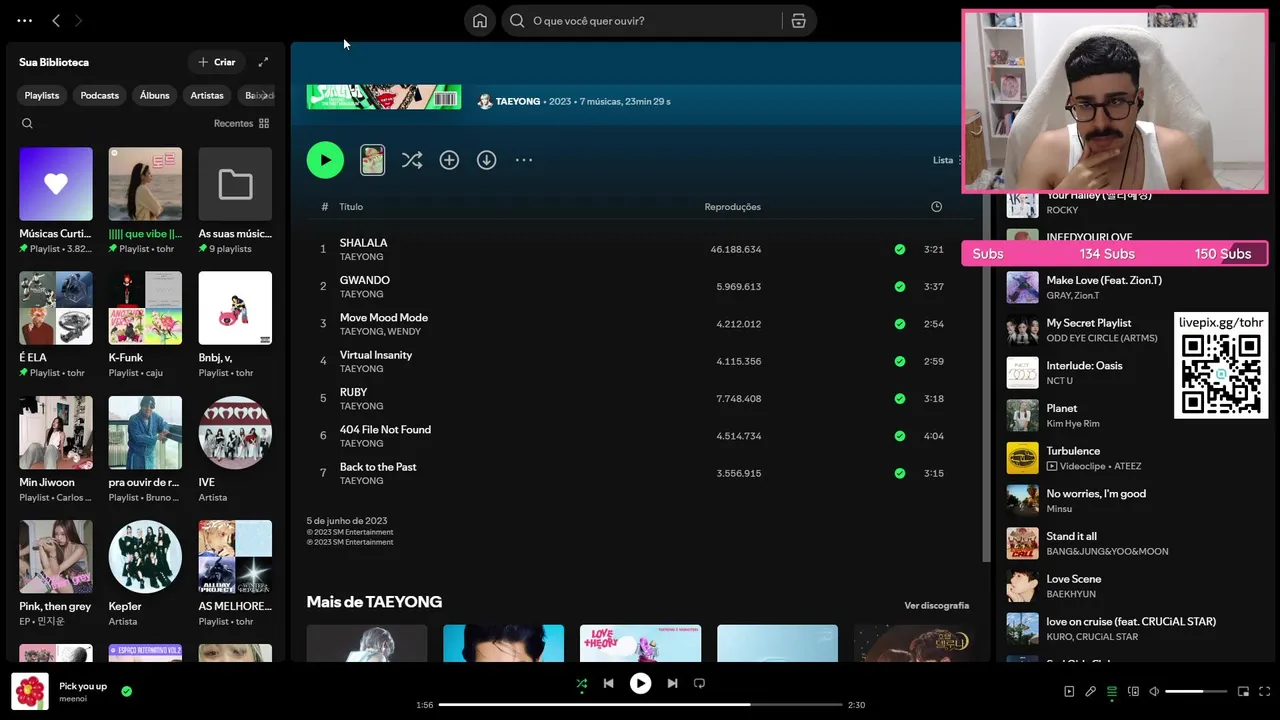Toggle saved checkmark for Pick you up
The image size is (1280, 720).
pos(126,691)
